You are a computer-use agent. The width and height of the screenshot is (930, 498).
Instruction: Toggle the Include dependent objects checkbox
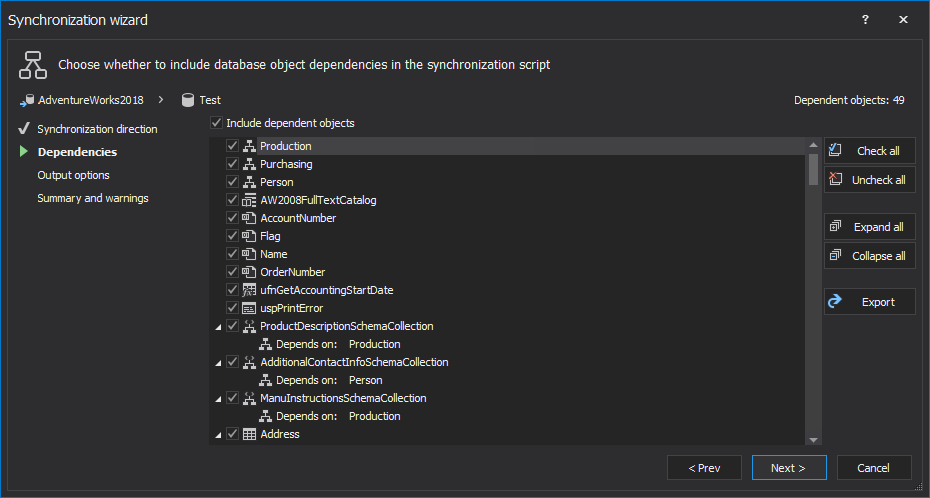(x=217, y=123)
